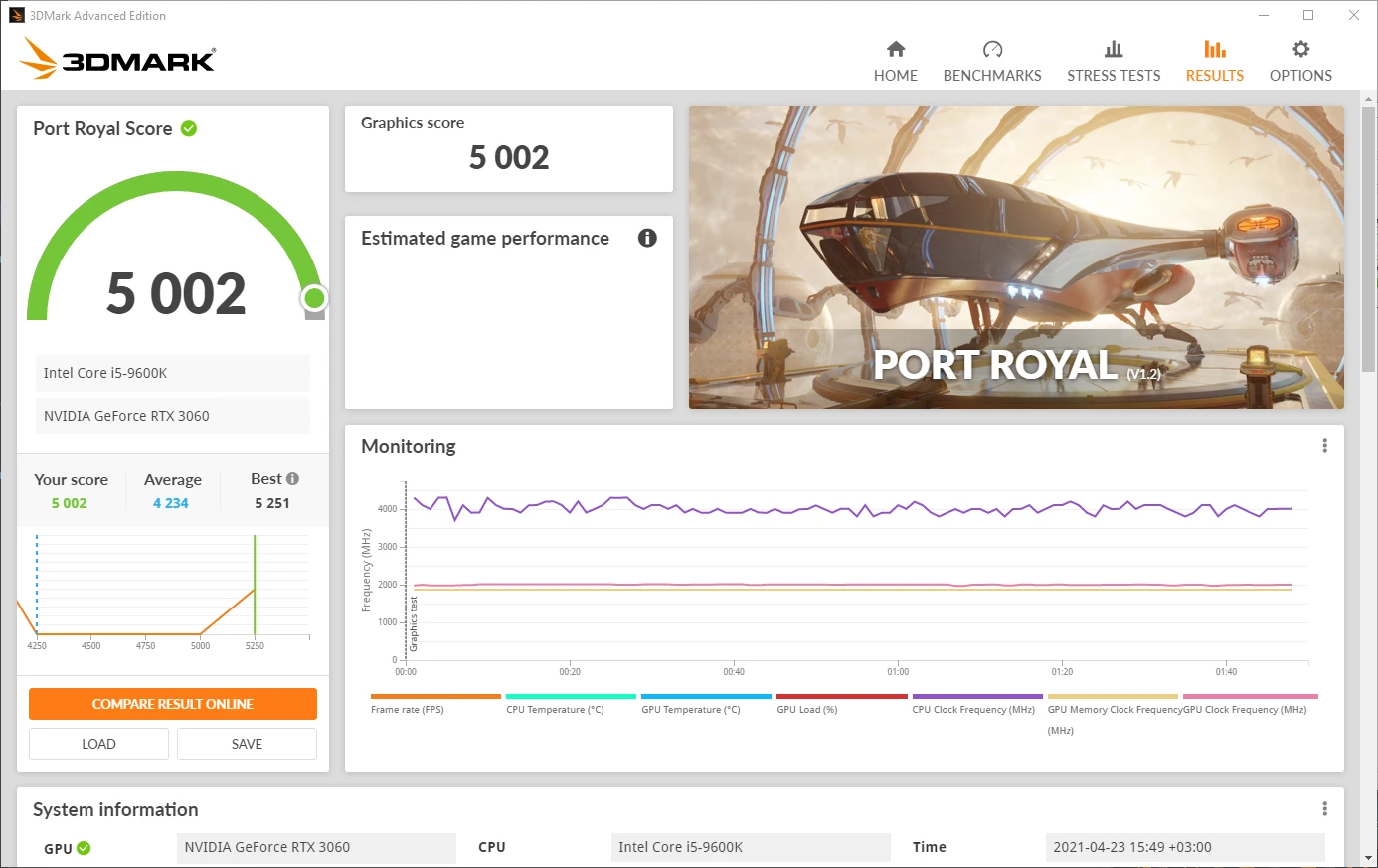Open the Monitoring panel three-dot menu
The width and height of the screenshot is (1378, 868).
coord(1324,446)
